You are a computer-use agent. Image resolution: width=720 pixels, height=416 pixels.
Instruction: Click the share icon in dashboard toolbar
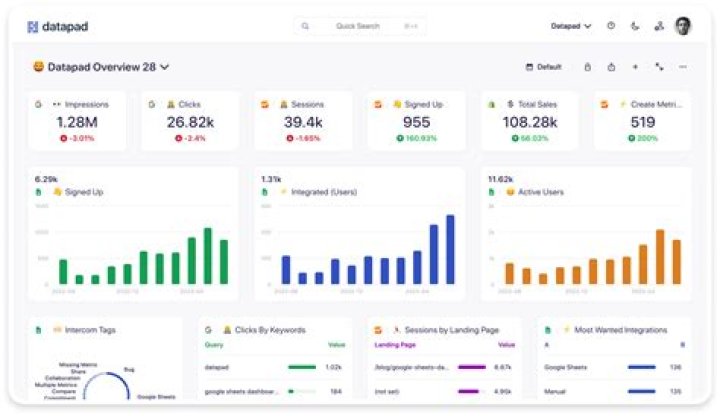tap(611, 67)
